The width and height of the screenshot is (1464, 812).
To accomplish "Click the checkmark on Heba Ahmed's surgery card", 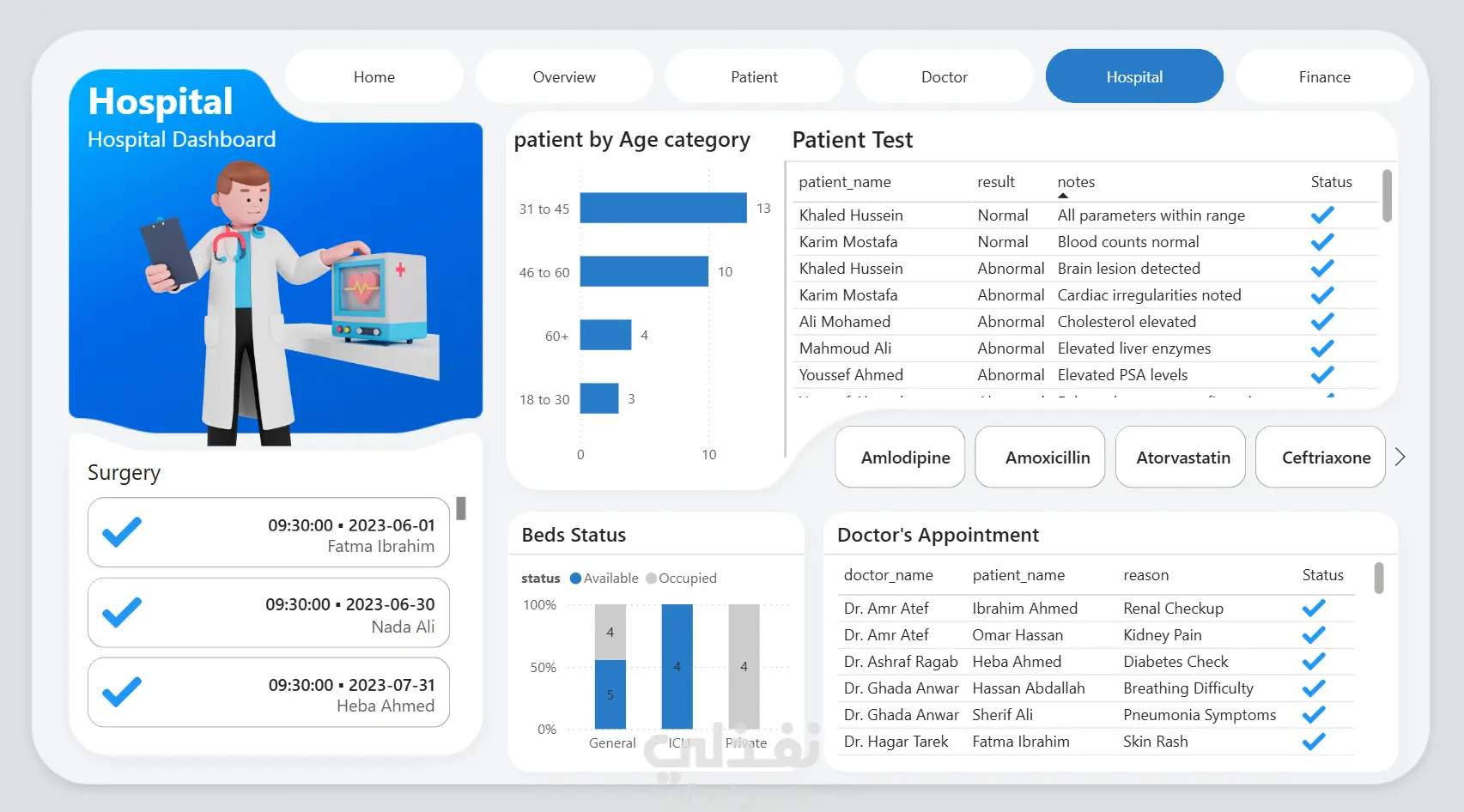I will click(x=122, y=692).
